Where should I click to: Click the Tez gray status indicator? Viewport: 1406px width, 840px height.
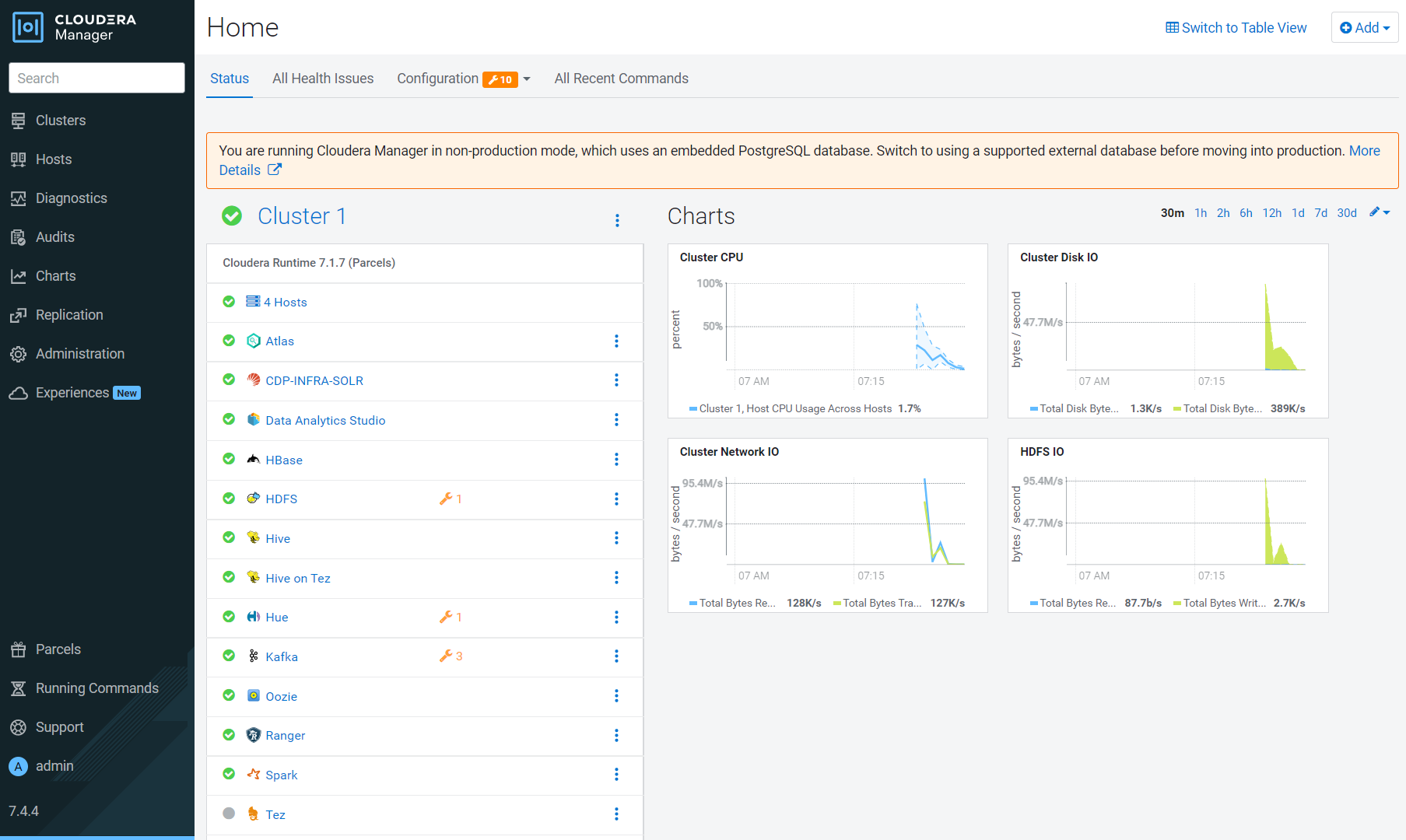[x=229, y=814]
